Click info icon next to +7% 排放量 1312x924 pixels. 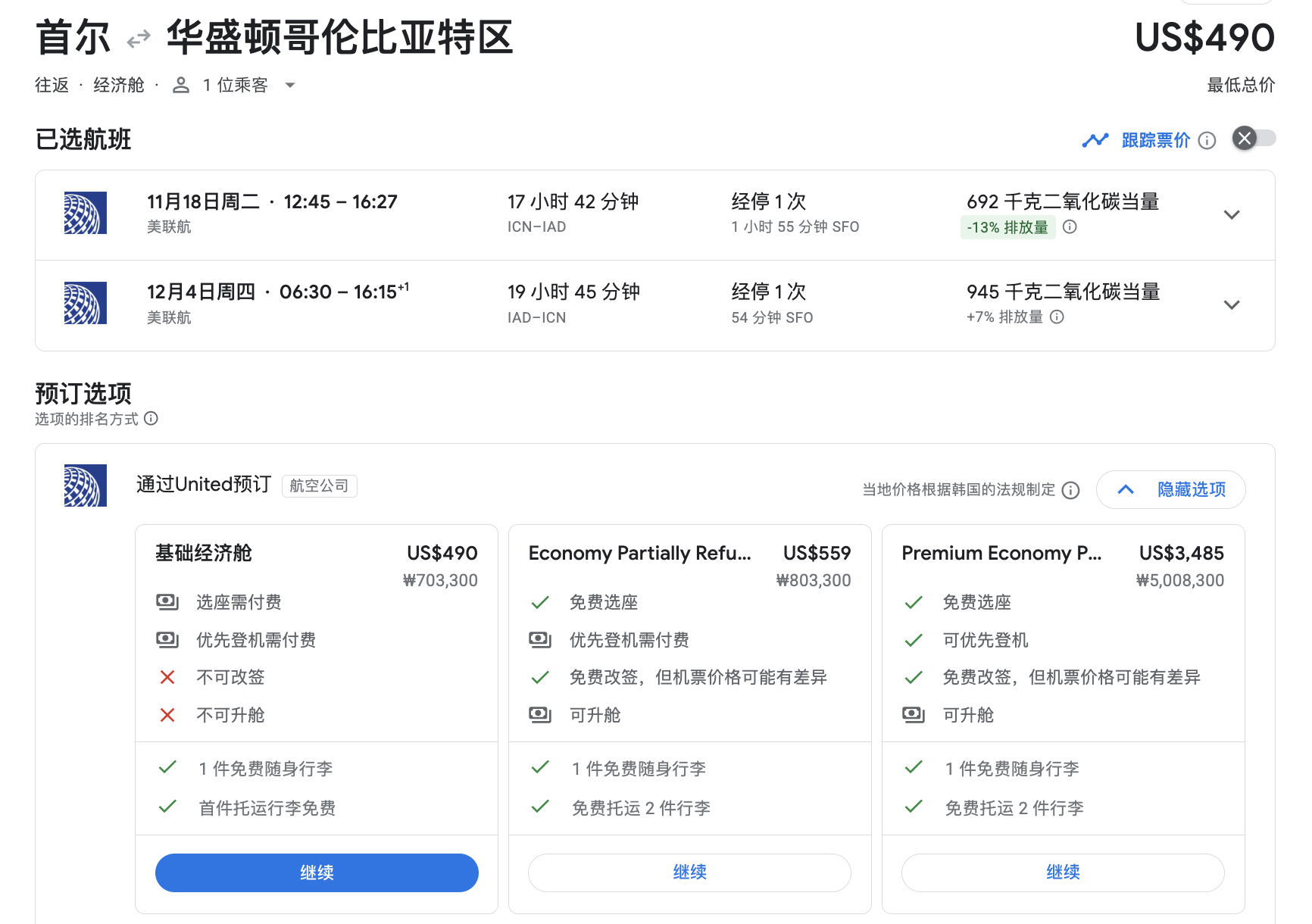click(x=1057, y=317)
